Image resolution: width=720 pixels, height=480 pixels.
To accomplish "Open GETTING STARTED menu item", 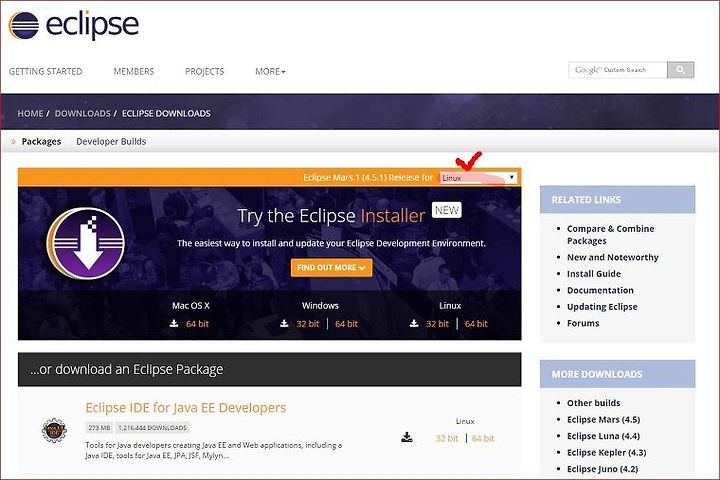I will [x=45, y=72].
